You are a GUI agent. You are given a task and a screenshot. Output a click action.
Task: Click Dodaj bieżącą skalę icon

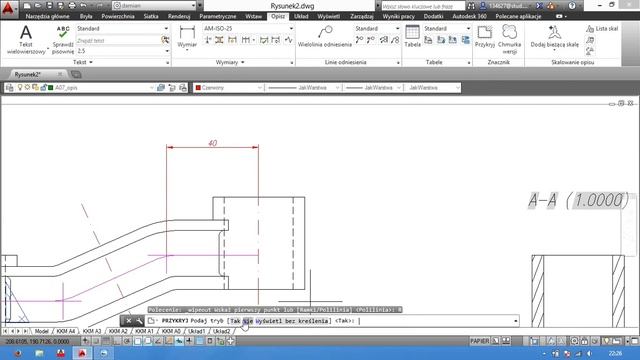tap(554, 37)
